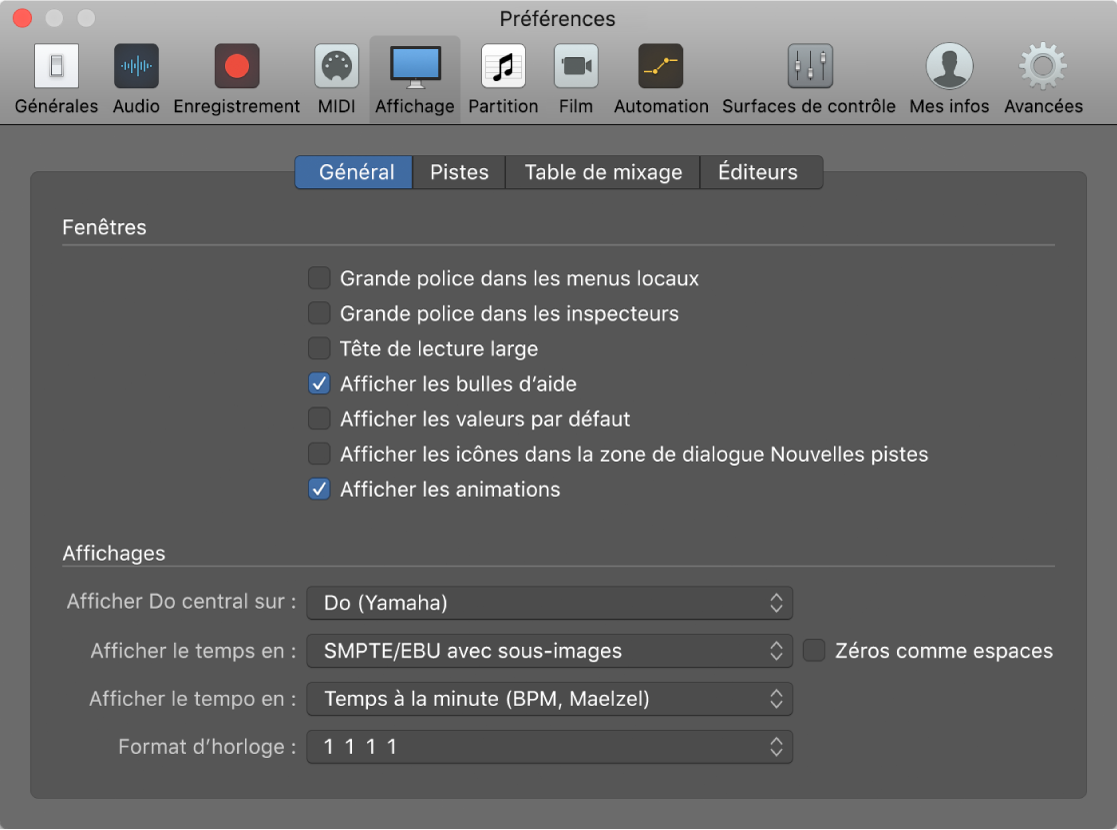
Task: Open the Format d'horloge dropdown
Action: tap(549, 747)
